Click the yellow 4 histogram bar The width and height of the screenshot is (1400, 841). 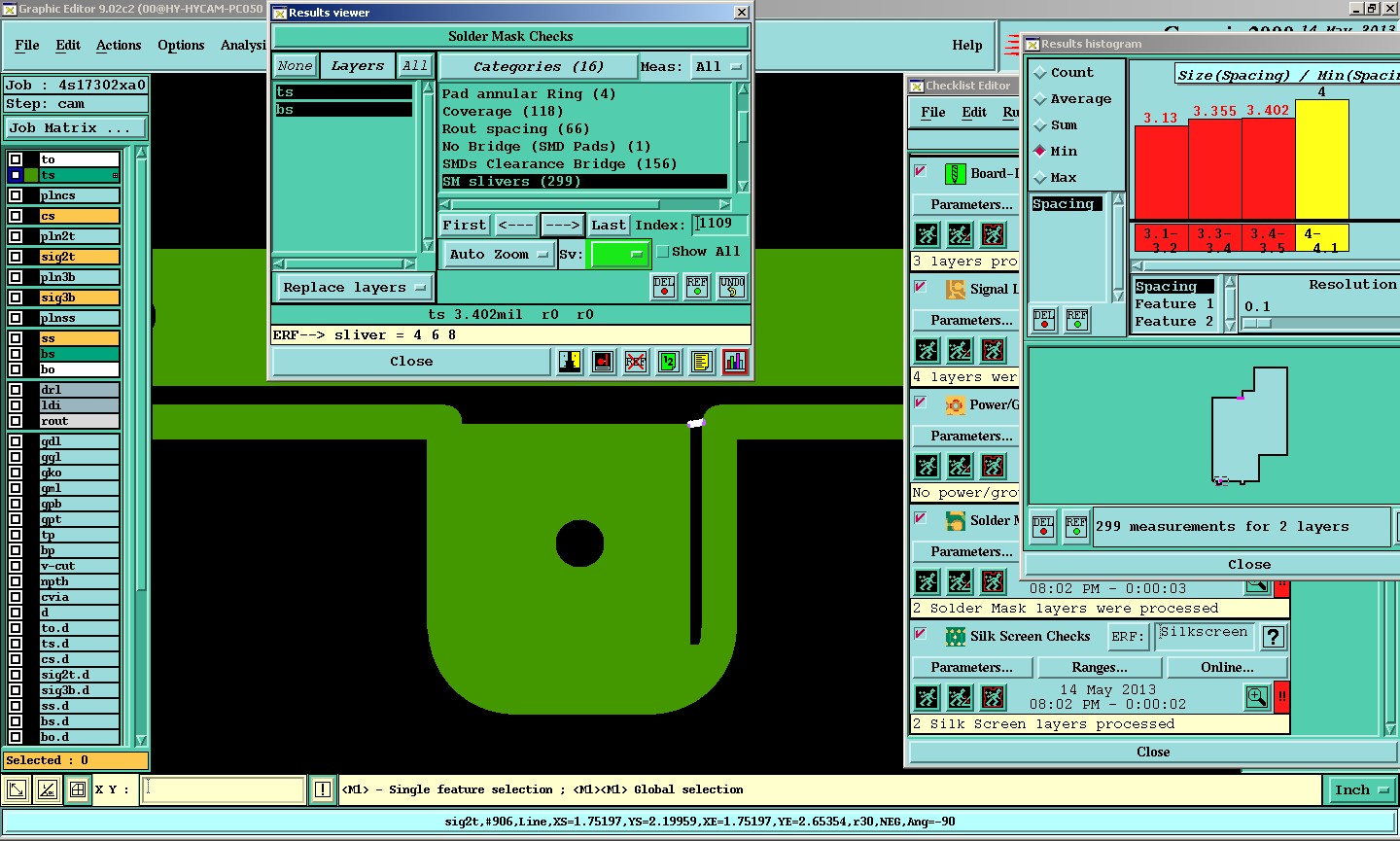coord(1322,160)
